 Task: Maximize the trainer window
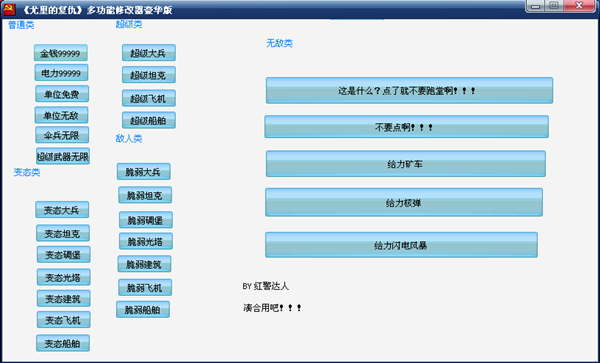pos(554,6)
